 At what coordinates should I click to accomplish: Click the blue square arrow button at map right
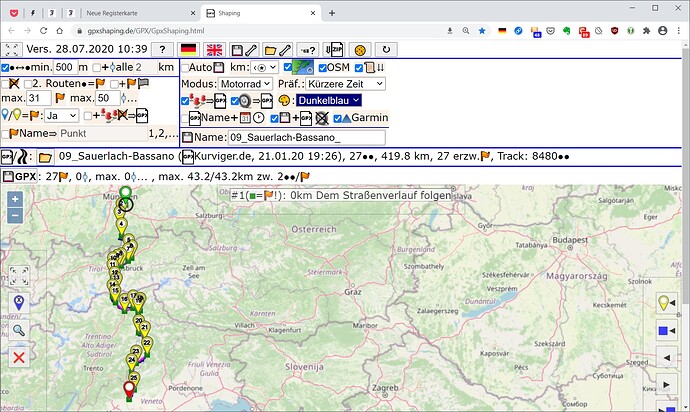point(667,331)
